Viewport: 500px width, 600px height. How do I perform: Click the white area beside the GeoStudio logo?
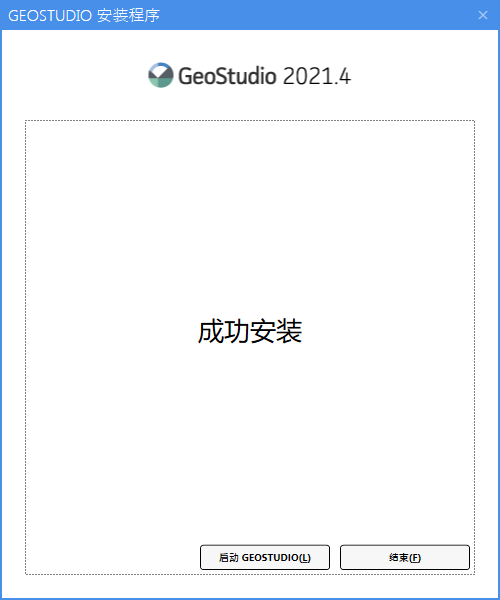[x=421, y=75]
